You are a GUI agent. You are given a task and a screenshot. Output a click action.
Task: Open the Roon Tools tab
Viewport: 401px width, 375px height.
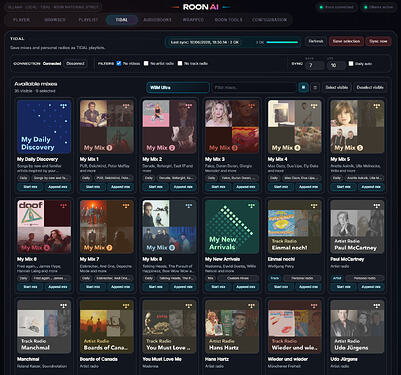228,20
